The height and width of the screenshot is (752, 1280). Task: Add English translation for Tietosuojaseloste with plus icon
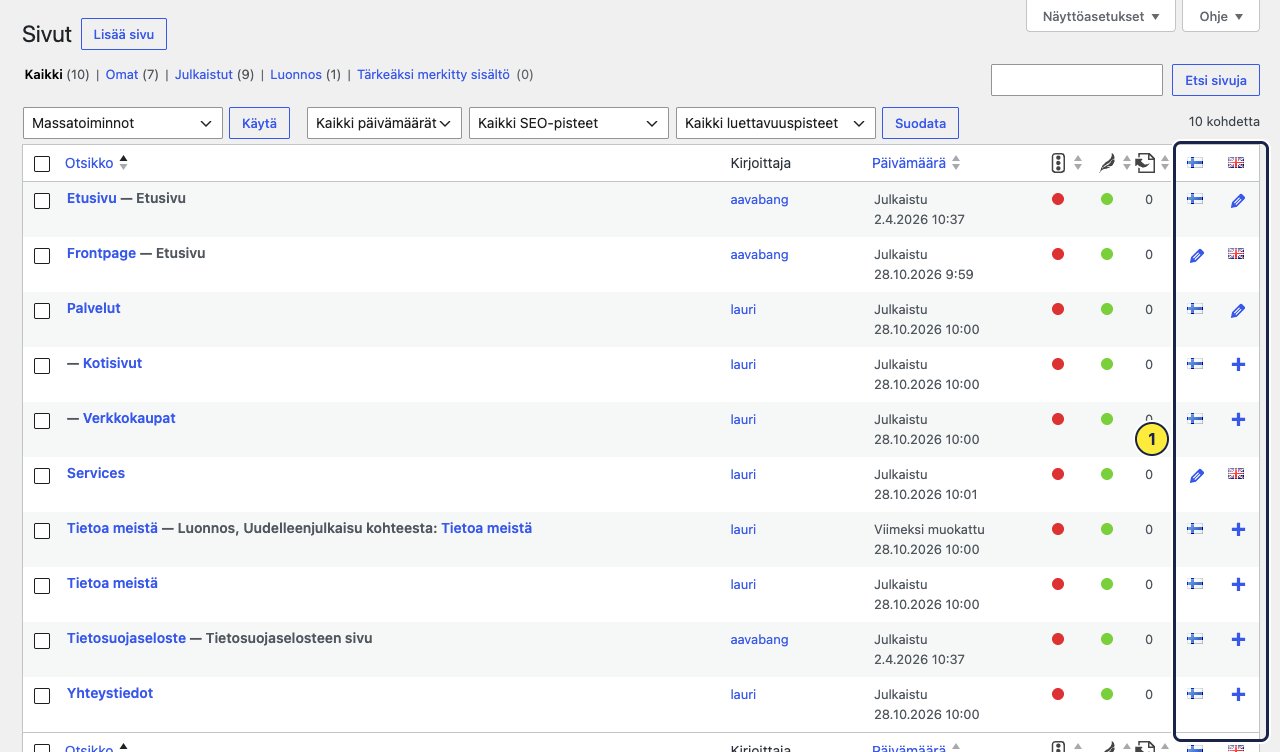(1238, 640)
